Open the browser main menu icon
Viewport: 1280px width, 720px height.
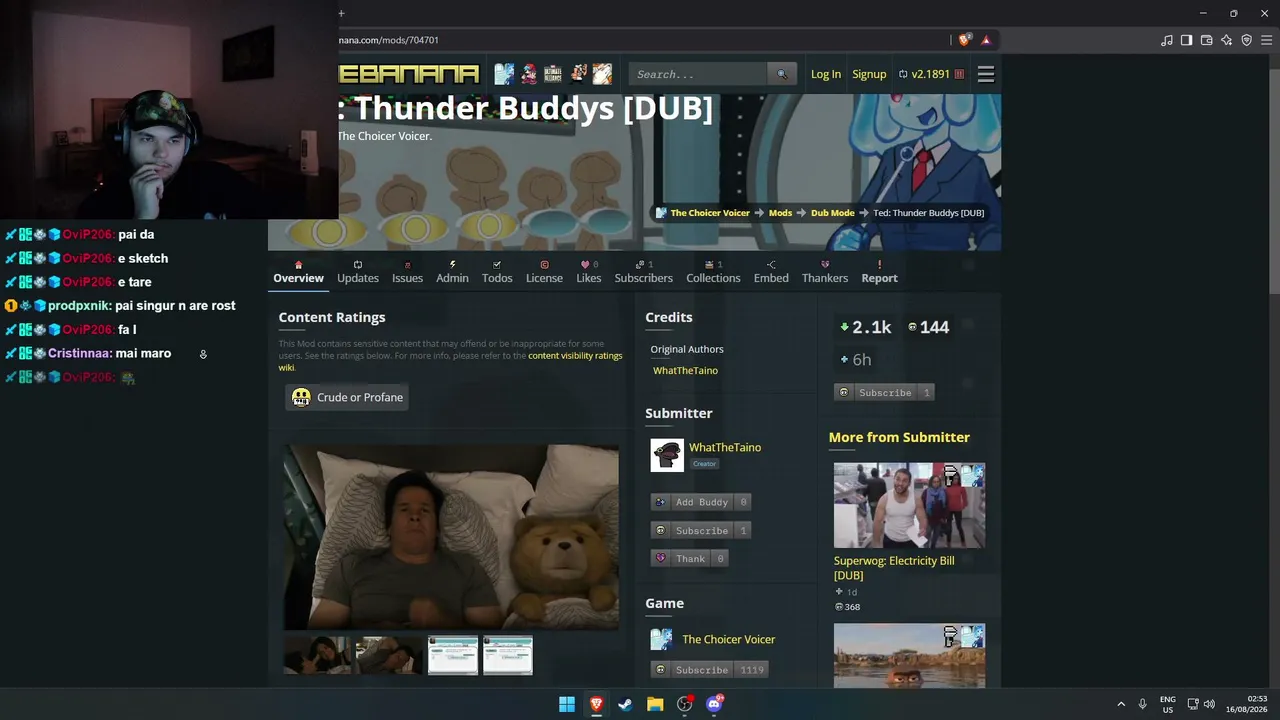coord(1266,40)
